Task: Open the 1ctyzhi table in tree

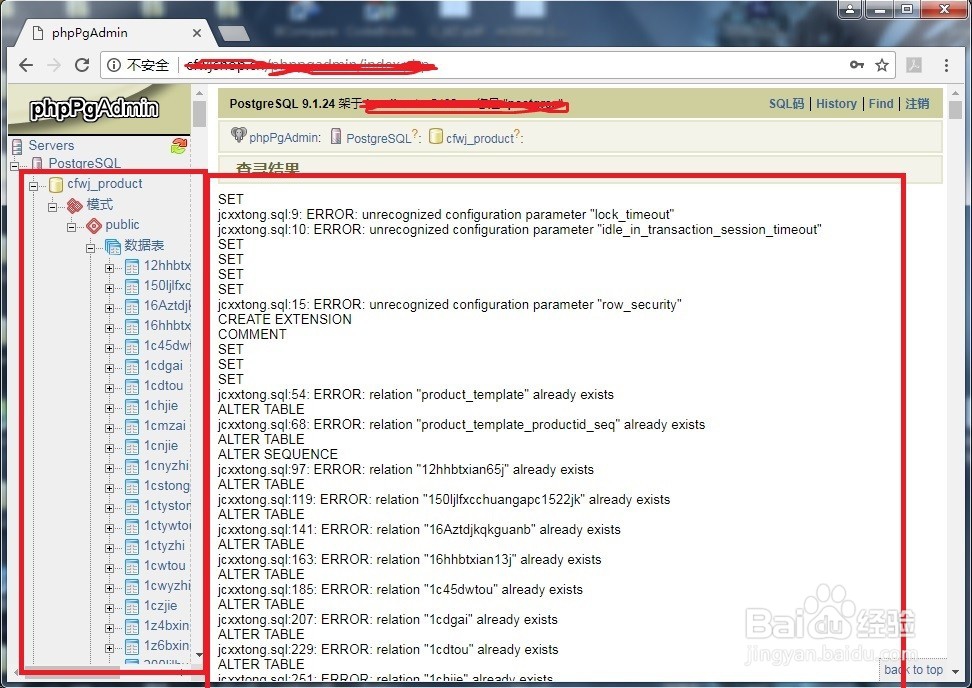Action: 164,545
